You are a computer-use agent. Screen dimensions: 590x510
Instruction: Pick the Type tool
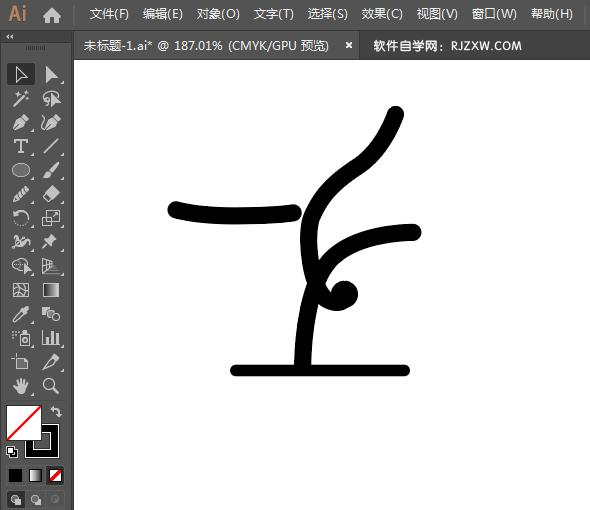click(20, 146)
